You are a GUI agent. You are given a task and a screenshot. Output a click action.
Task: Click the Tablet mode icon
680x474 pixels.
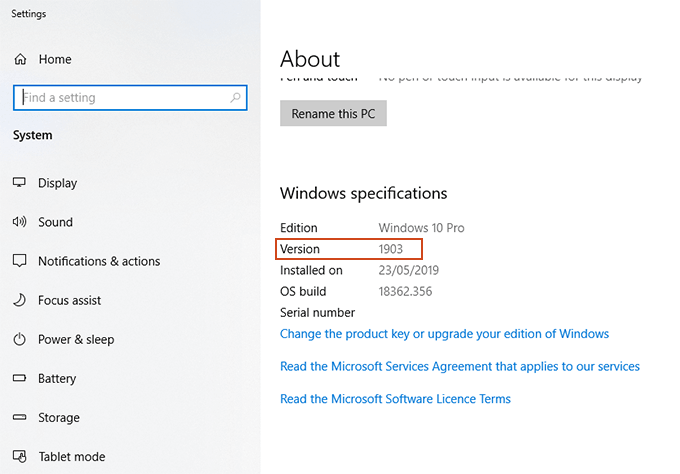pyautogui.click(x=19, y=457)
